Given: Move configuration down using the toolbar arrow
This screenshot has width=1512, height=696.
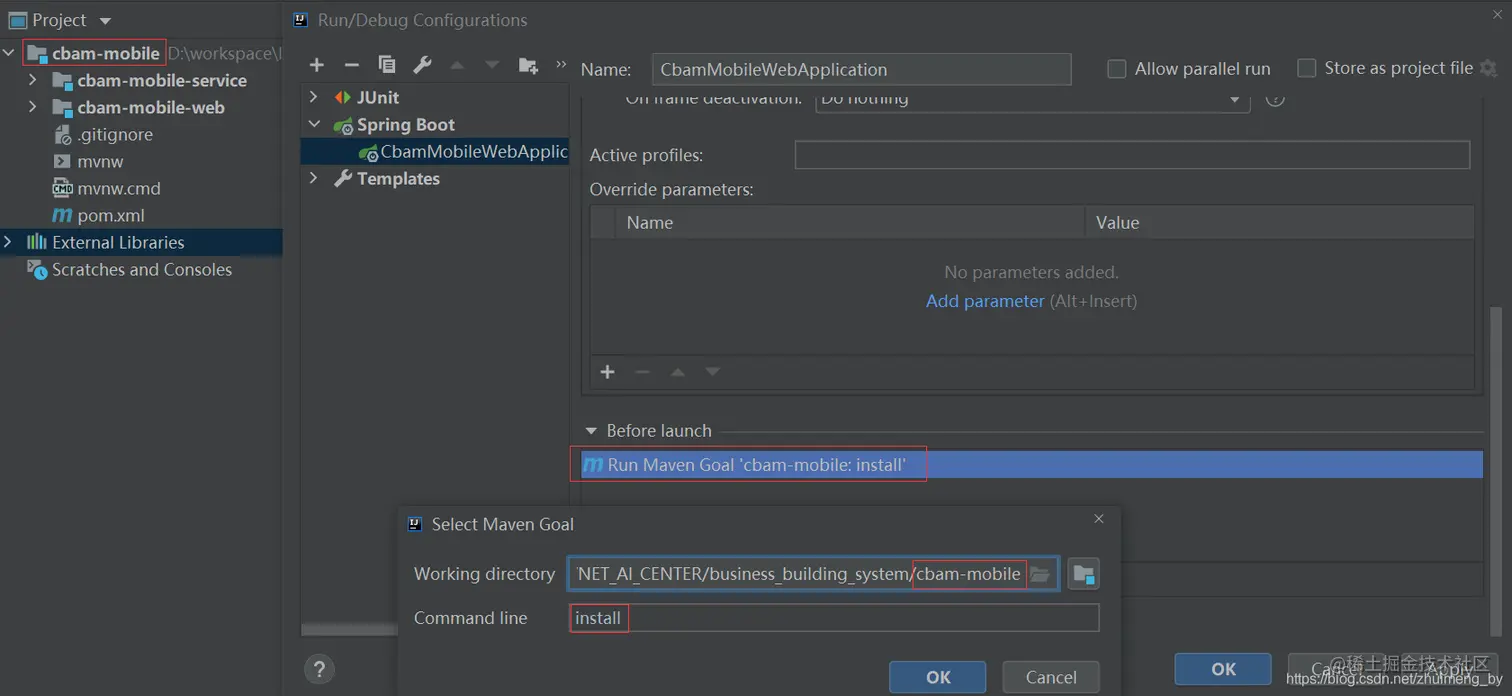Looking at the screenshot, I should point(492,65).
